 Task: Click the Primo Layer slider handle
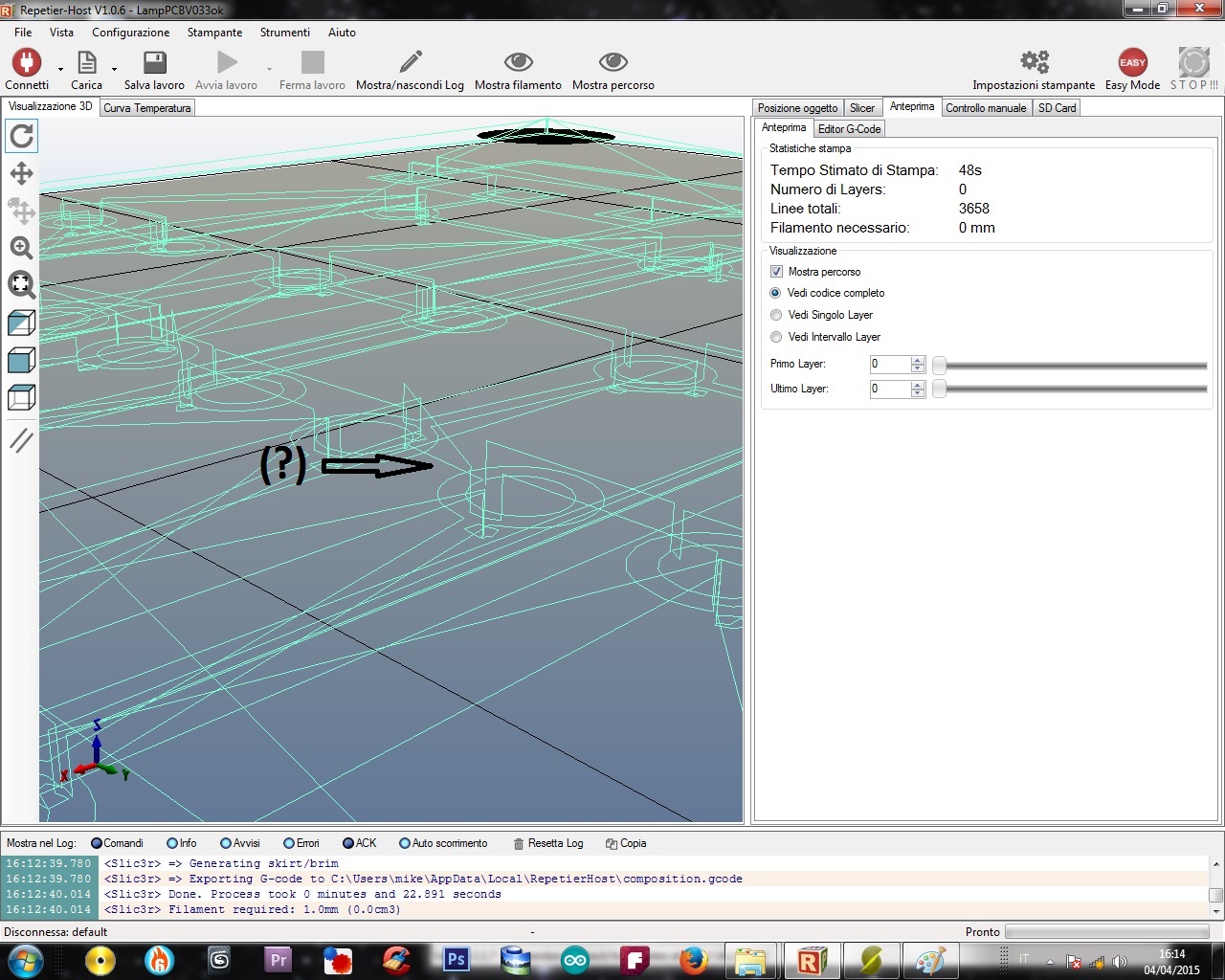point(940,365)
